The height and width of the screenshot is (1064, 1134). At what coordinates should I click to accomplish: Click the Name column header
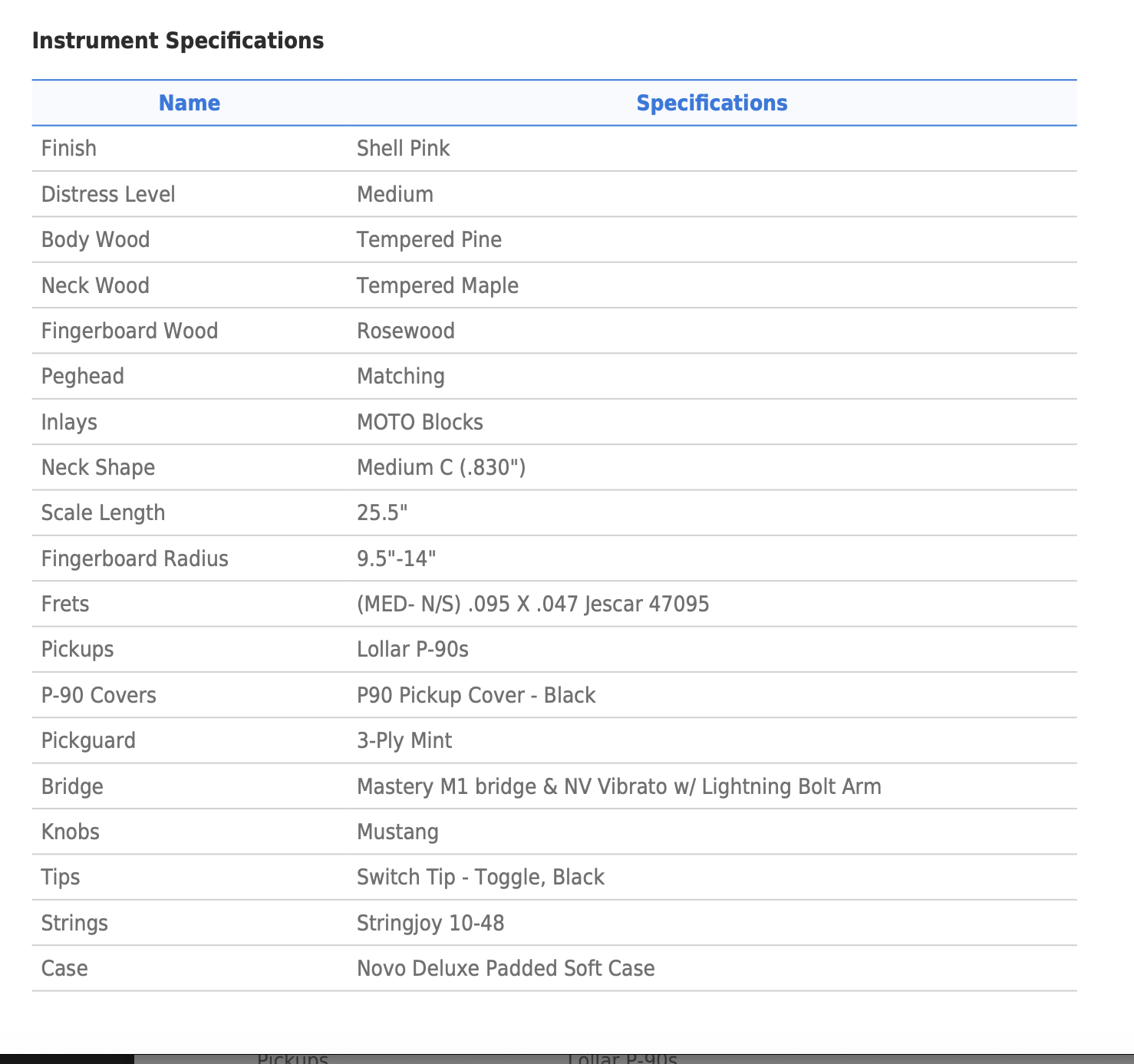coord(190,103)
